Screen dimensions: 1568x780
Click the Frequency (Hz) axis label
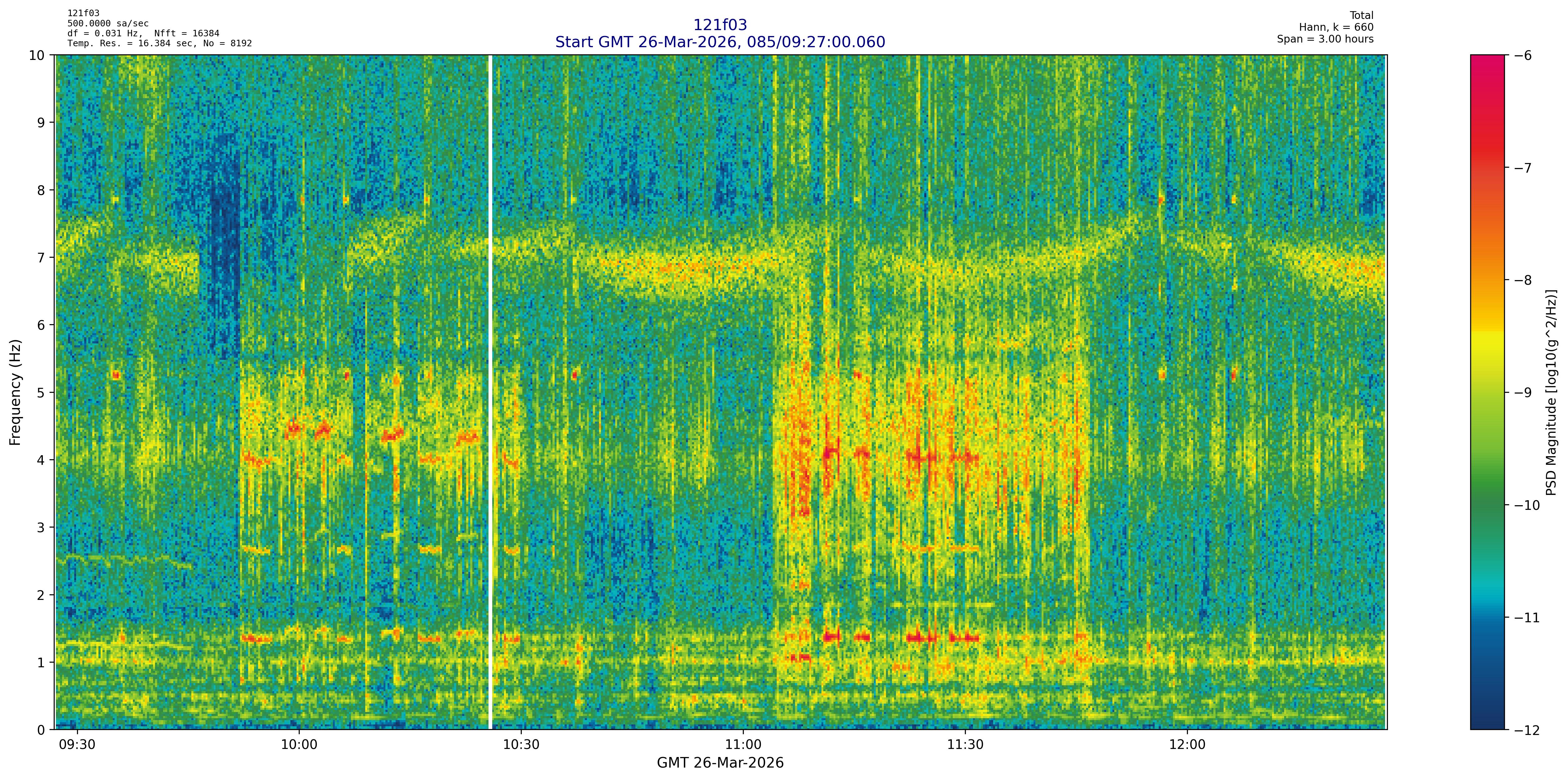16,392
